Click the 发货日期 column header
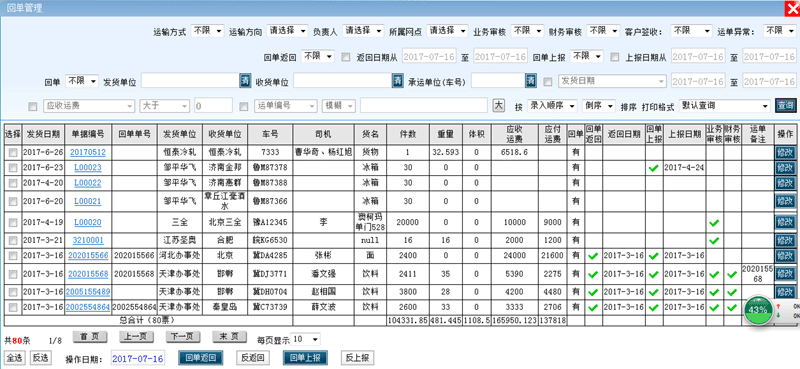 (x=43, y=134)
